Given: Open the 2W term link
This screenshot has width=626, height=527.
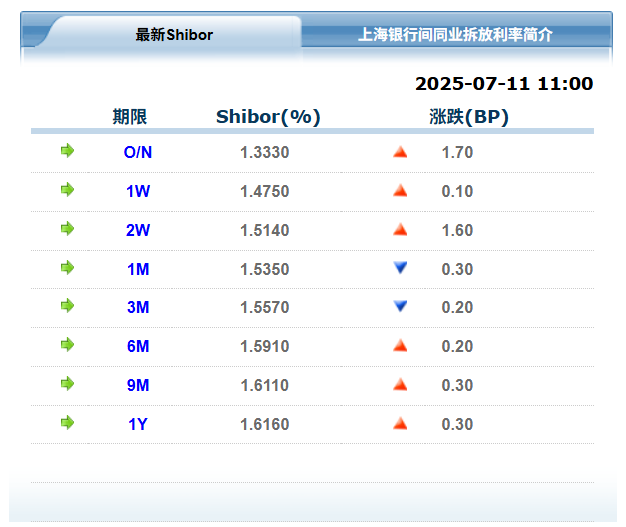Looking at the screenshot, I should tap(138, 230).
